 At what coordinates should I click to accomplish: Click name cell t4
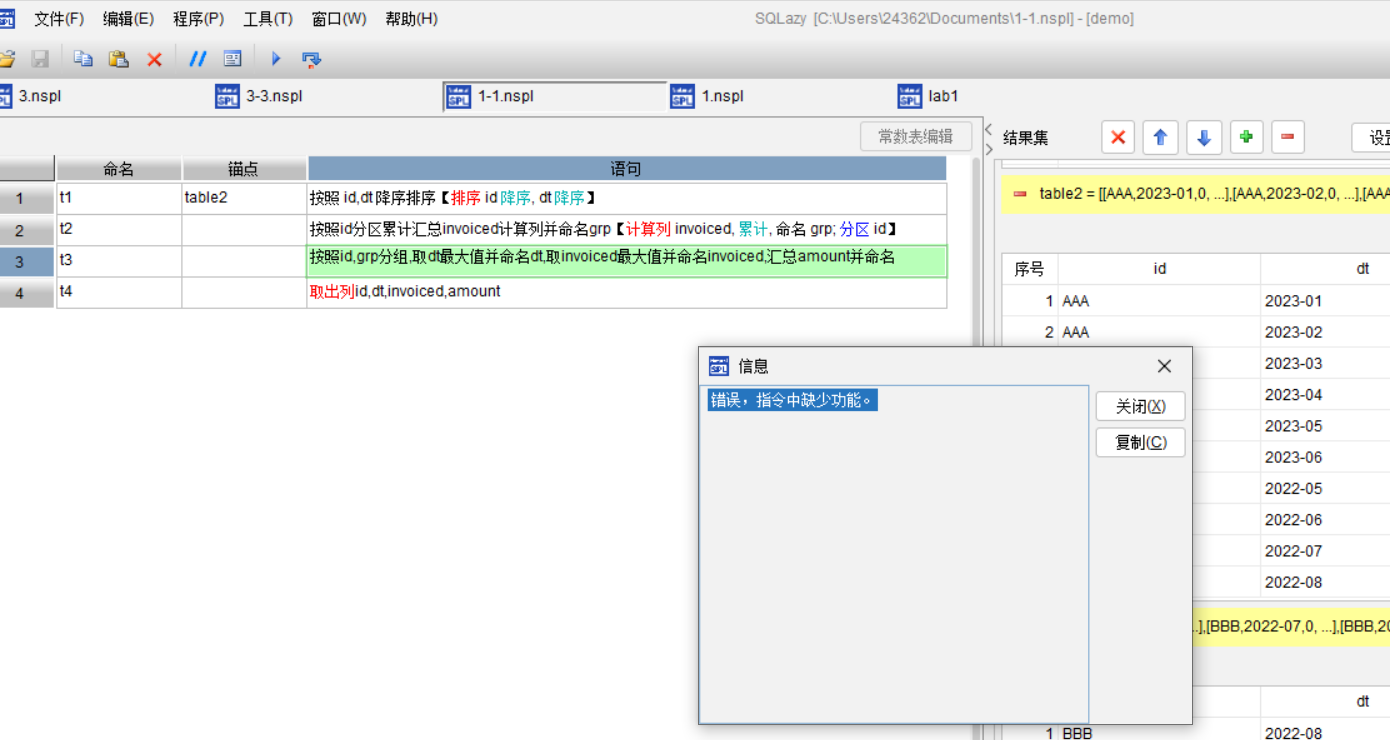(119, 292)
